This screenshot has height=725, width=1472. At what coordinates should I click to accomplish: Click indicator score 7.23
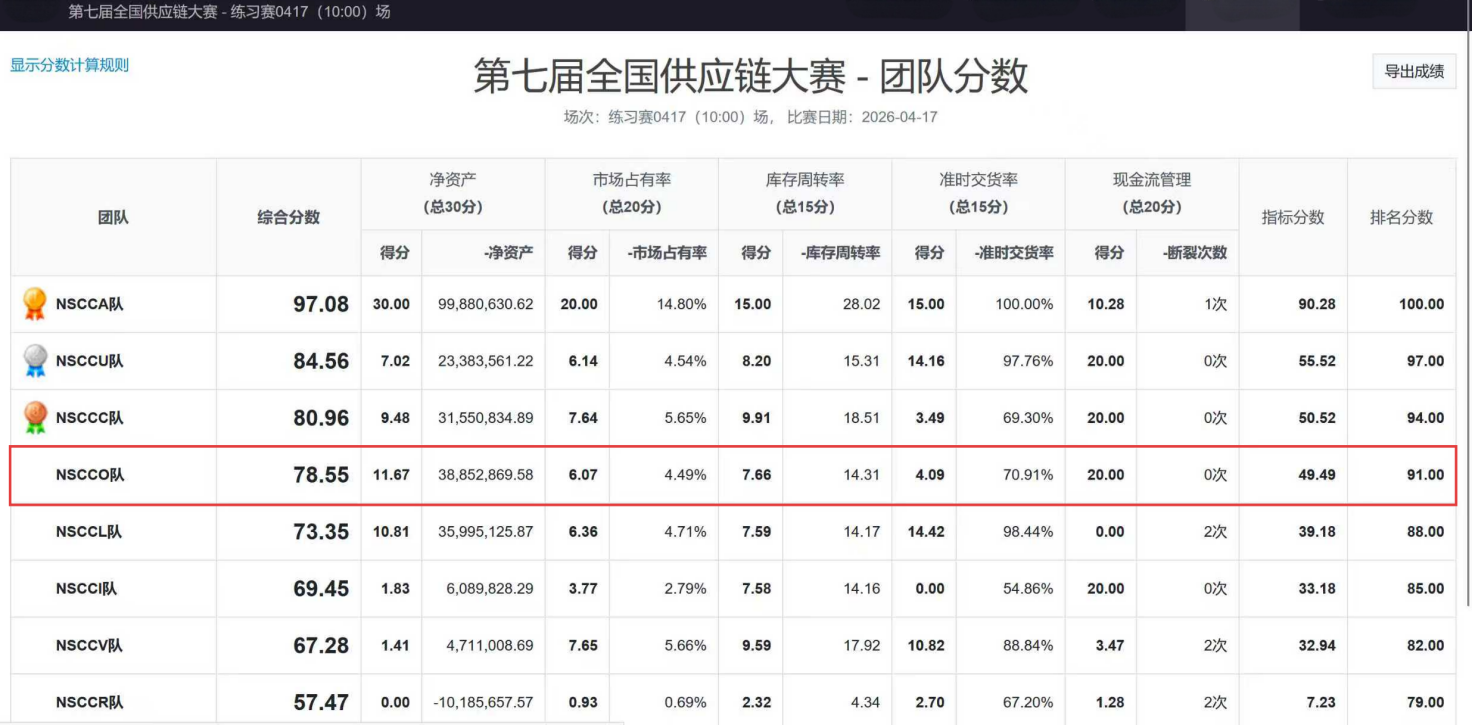point(1321,703)
